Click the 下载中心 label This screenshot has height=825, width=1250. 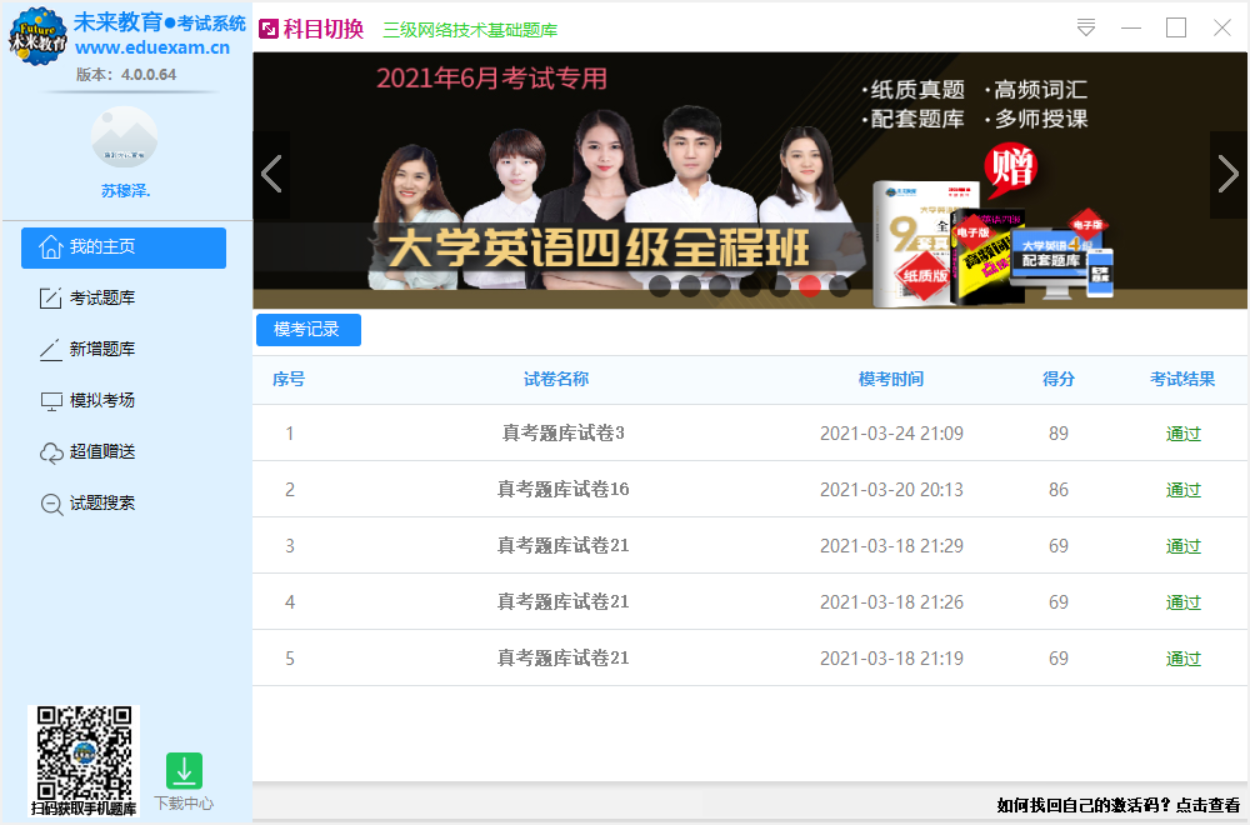pyautogui.click(x=184, y=803)
